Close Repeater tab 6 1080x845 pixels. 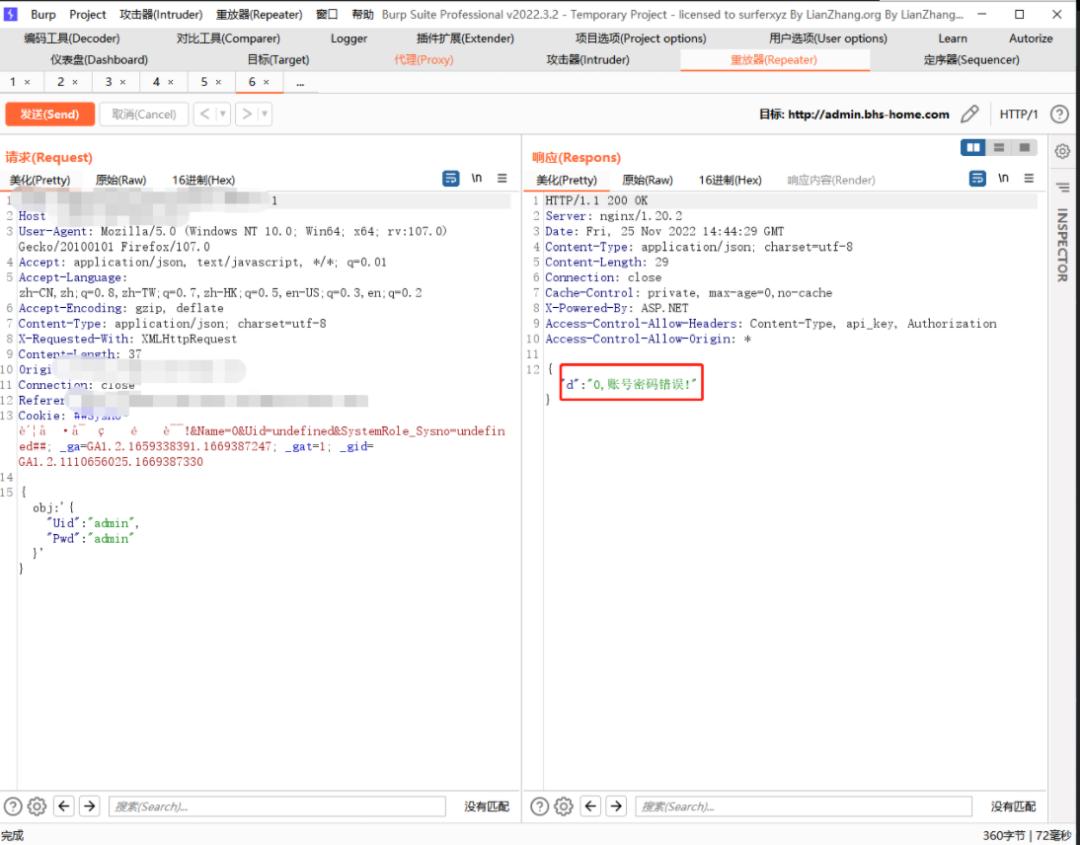(266, 82)
